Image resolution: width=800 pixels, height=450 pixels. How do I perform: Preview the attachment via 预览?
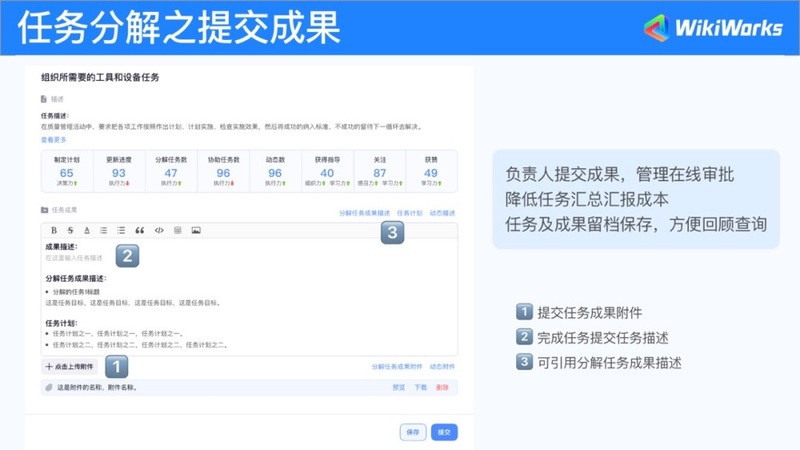coord(398,387)
